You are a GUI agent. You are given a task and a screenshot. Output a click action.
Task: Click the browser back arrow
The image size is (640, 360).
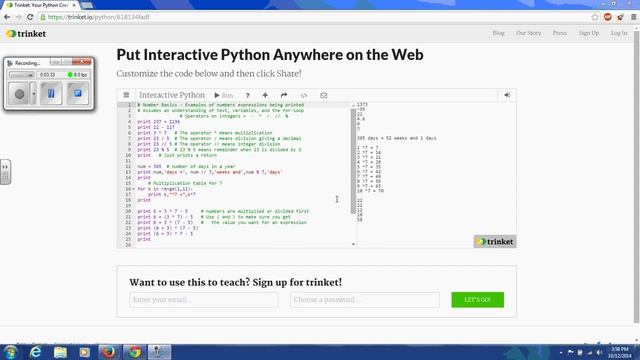pyautogui.click(x=7, y=17)
